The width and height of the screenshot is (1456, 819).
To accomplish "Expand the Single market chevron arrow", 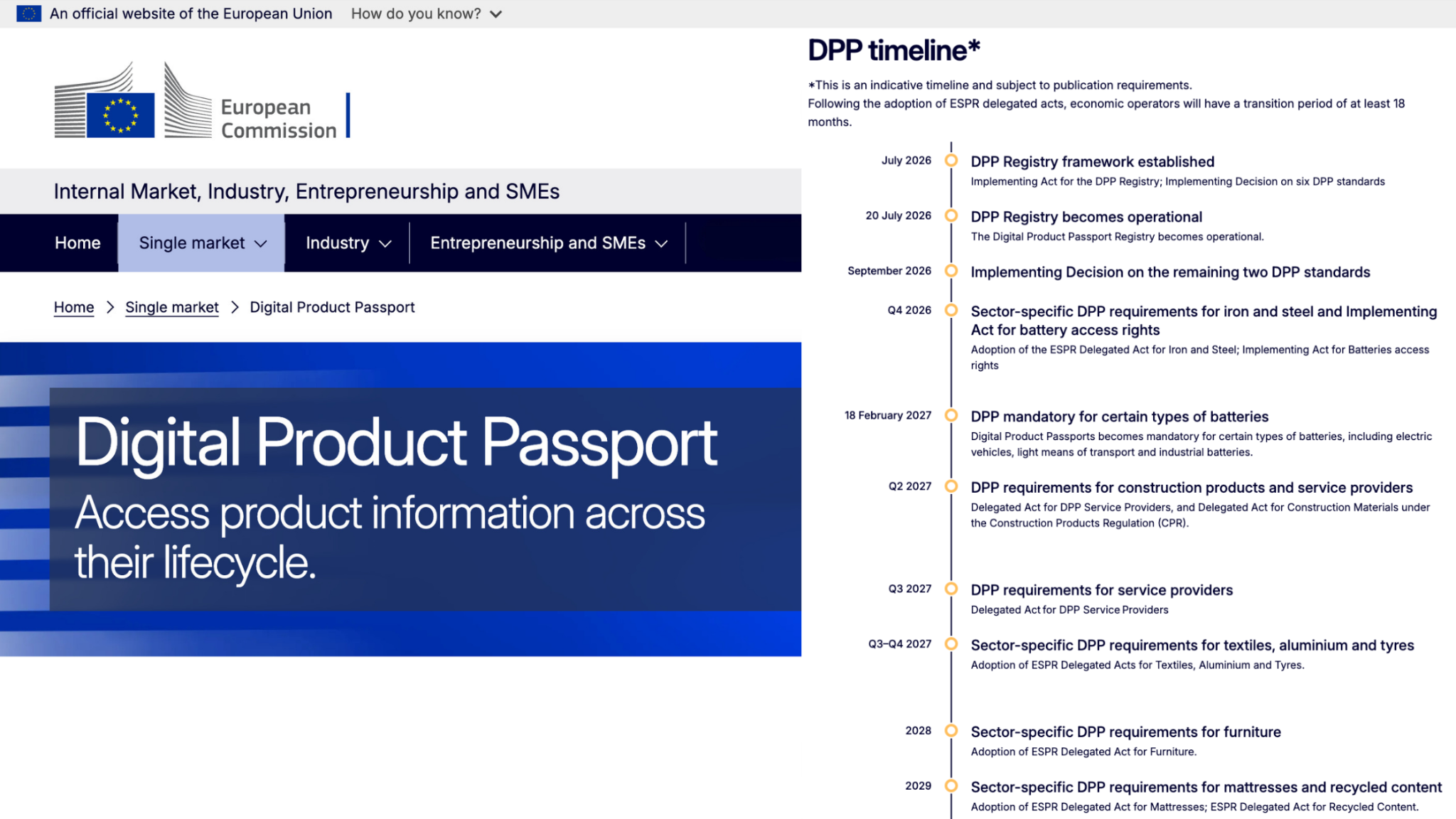I will coord(261,244).
